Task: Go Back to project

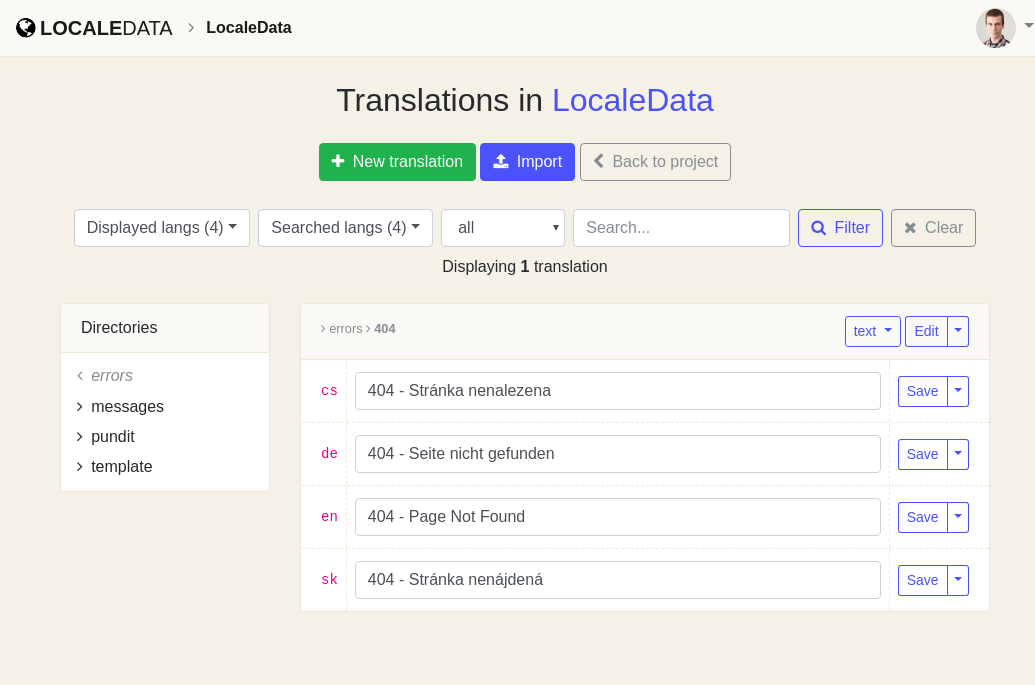Action: (655, 162)
